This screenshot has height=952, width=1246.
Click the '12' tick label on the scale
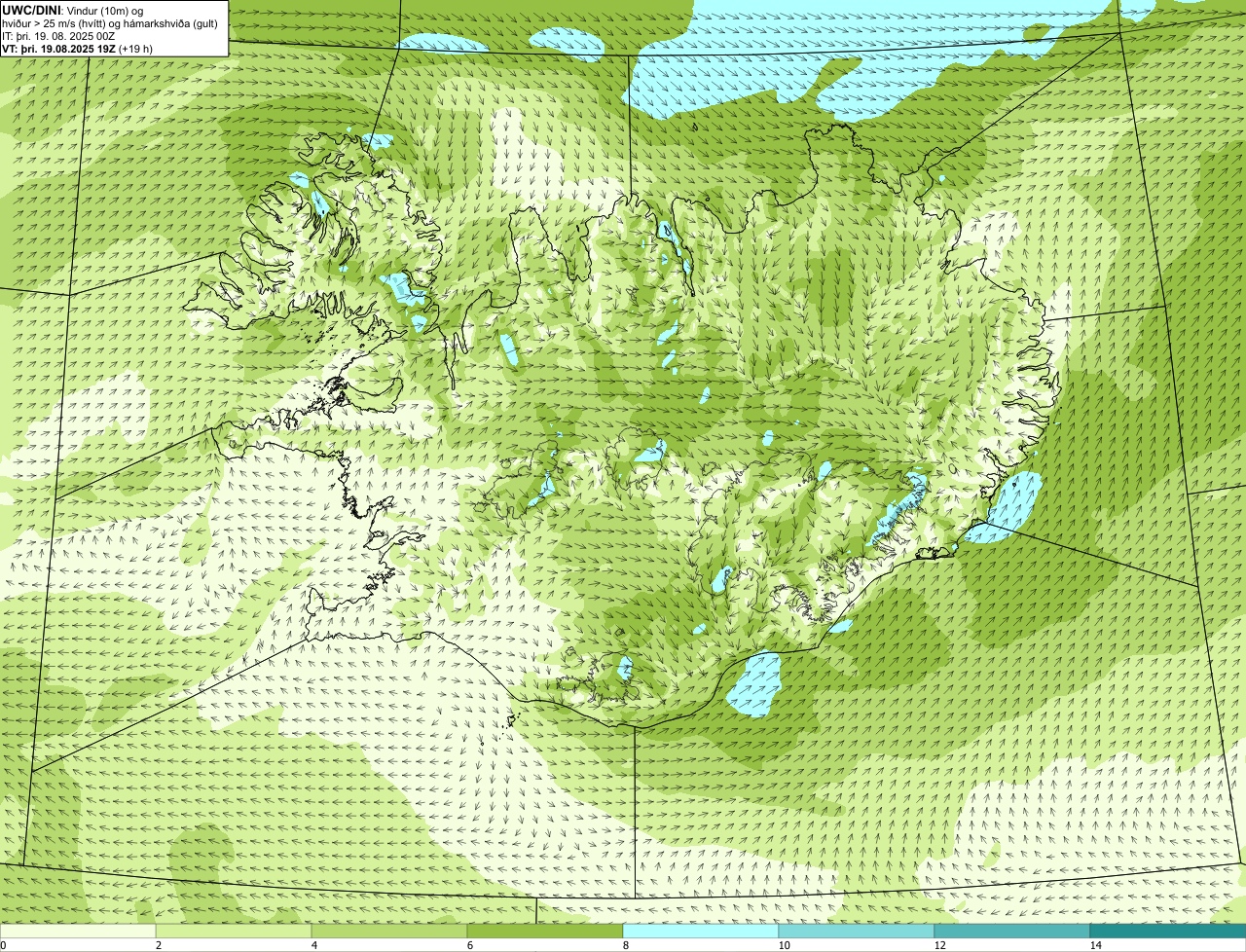click(x=939, y=945)
